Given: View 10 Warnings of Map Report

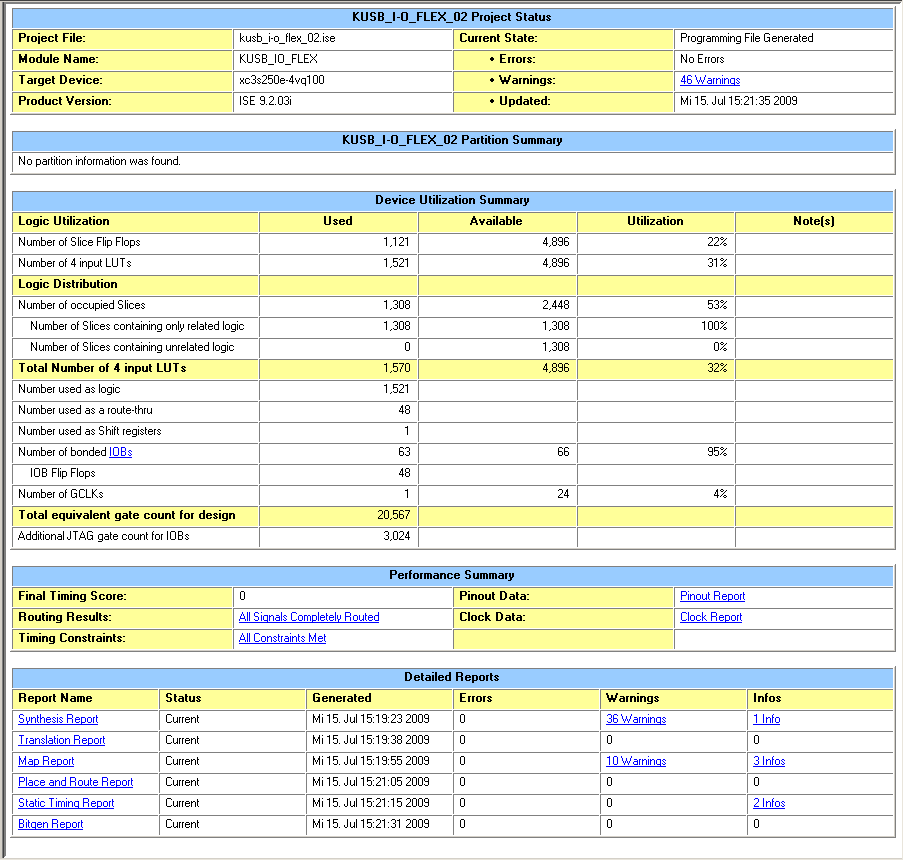Looking at the screenshot, I should 636,761.
